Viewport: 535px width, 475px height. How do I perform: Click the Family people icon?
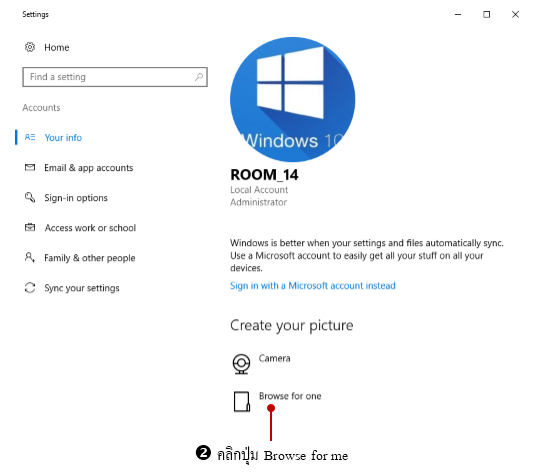click(30, 257)
